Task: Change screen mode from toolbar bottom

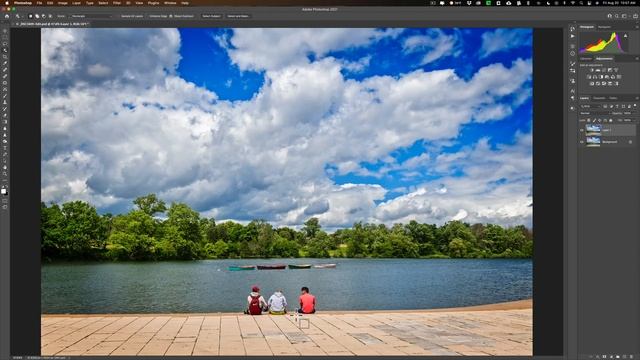Action: pyautogui.click(x=4, y=207)
